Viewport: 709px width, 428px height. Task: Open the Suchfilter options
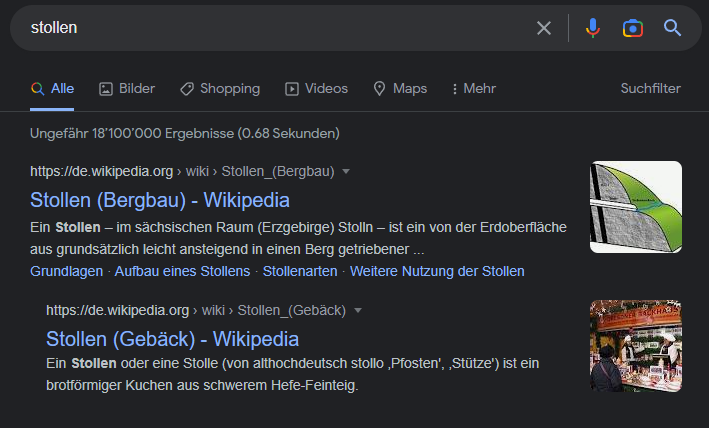tap(650, 89)
